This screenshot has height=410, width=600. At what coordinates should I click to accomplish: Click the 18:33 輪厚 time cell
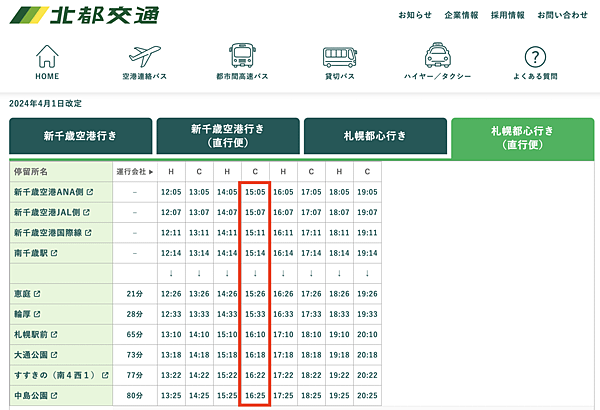point(339,314)
